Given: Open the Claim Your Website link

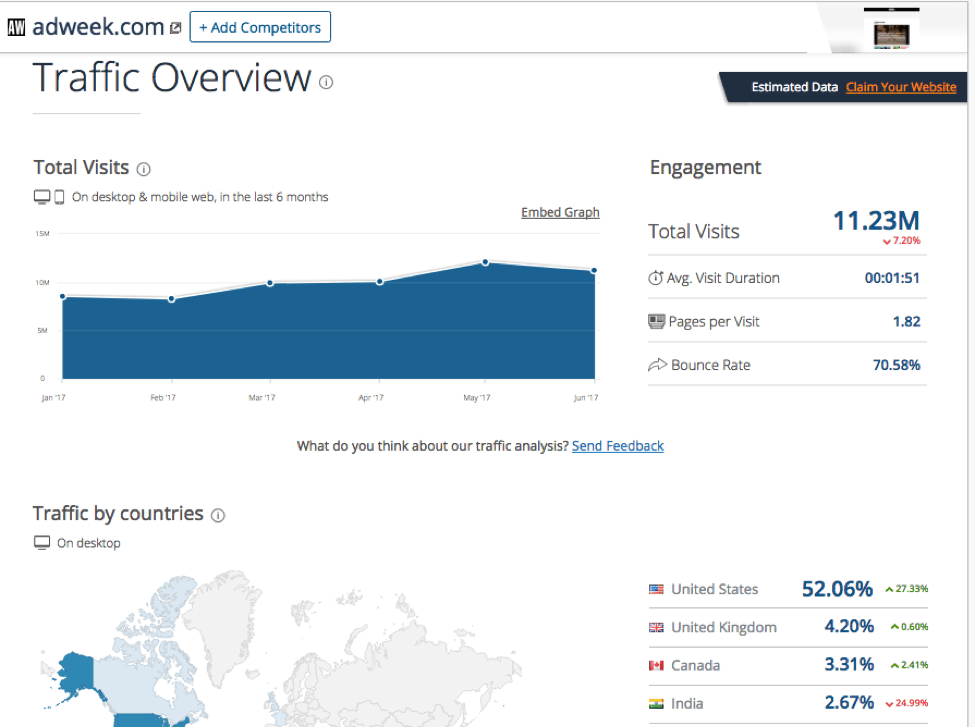Looking at the screenshot, I should pyautogui.click(x=900, y=87).
